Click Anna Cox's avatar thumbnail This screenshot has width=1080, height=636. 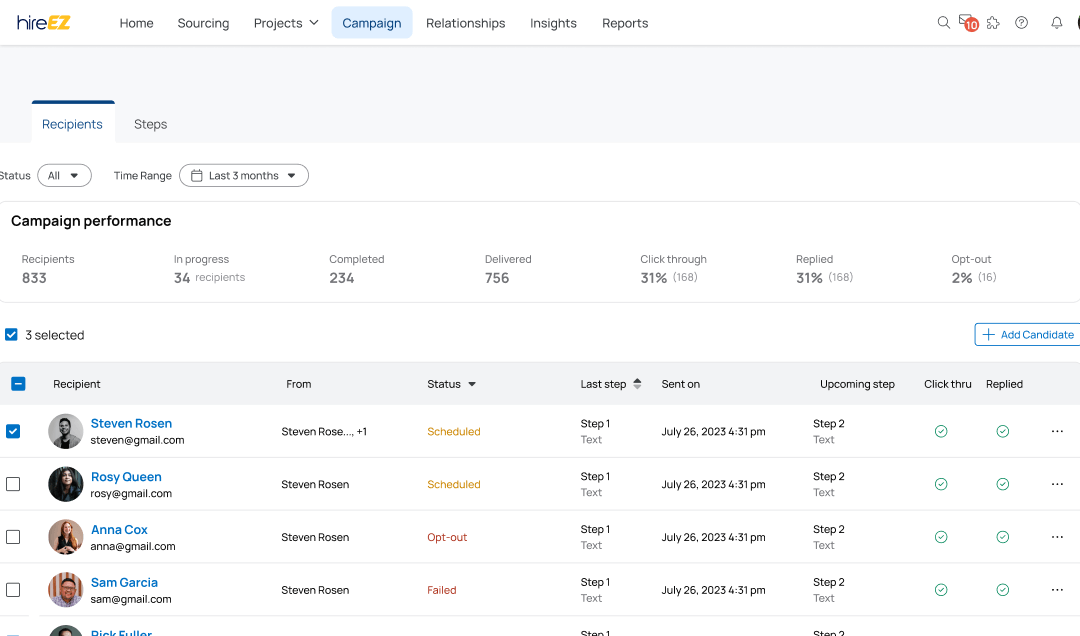click(x=66, y=537)
